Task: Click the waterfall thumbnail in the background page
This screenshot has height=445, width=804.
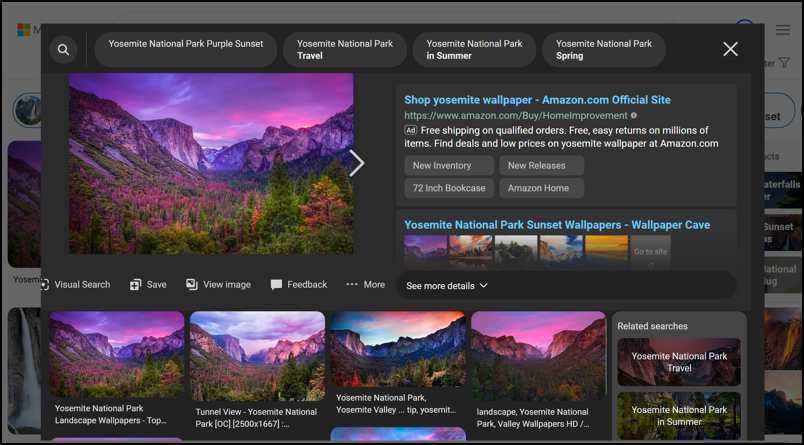Action: point(24,370)
